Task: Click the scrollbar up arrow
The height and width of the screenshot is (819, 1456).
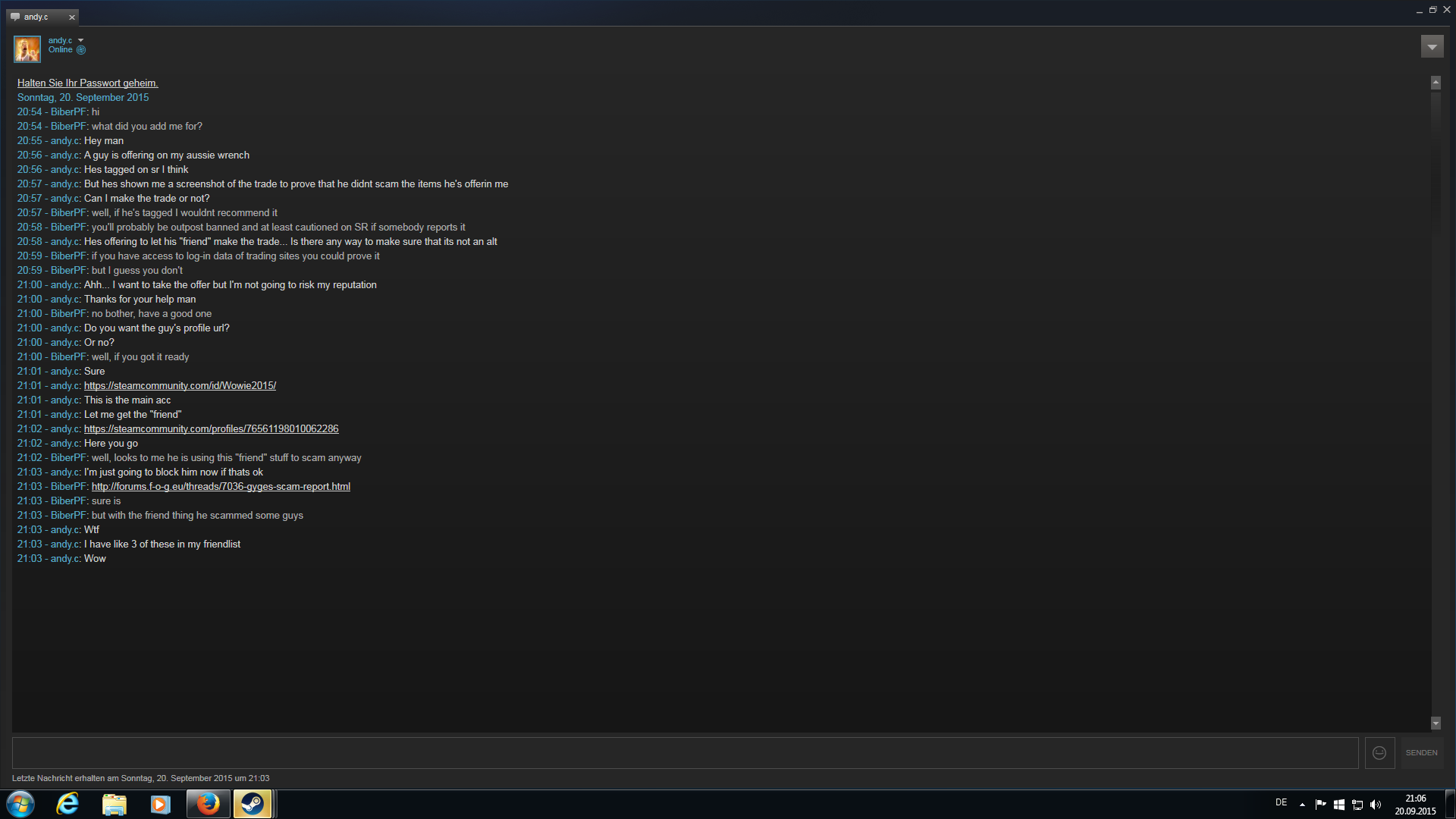Action: click(x=1436, y=83)
